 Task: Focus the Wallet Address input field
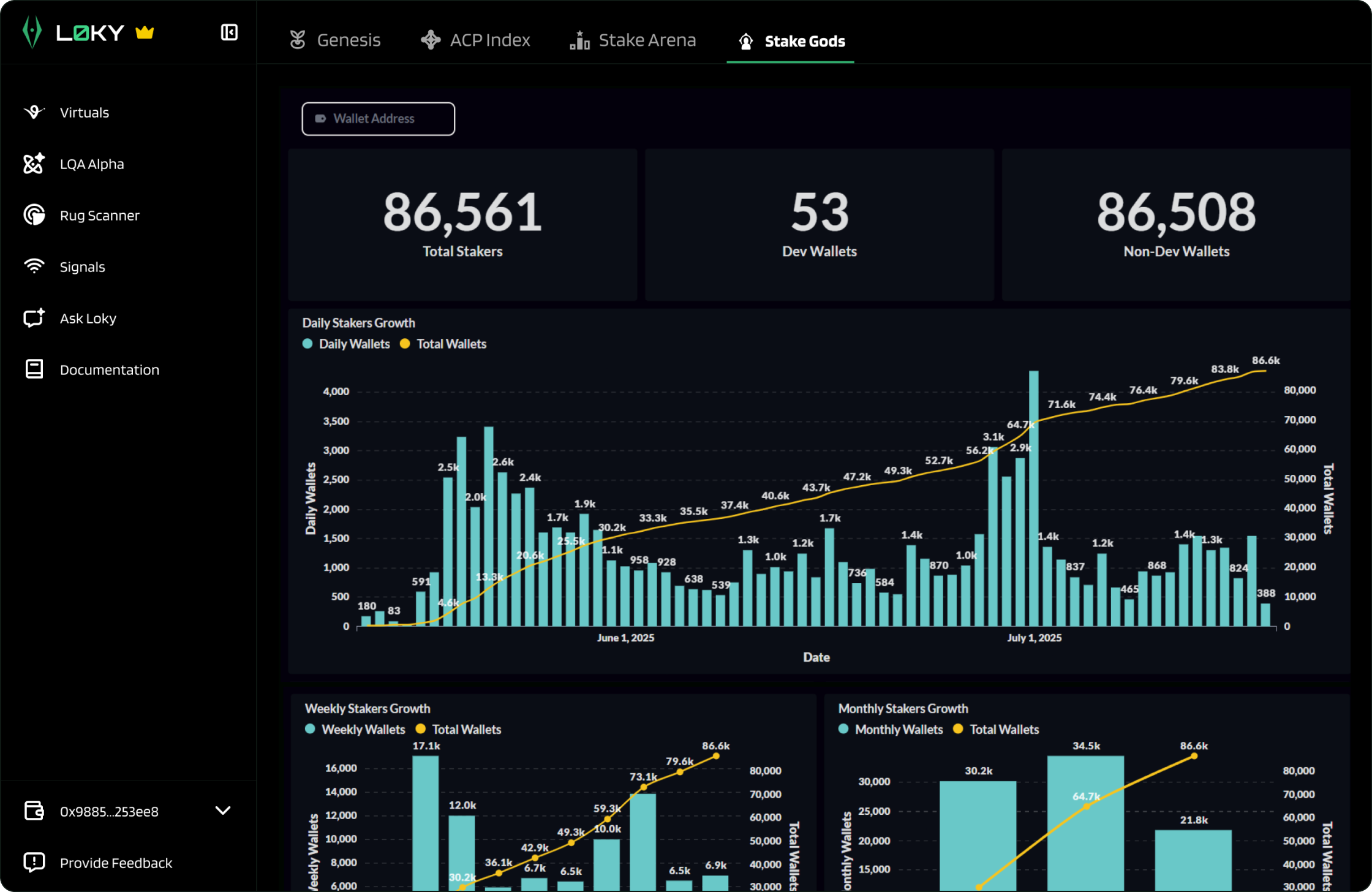coord(378,118)
